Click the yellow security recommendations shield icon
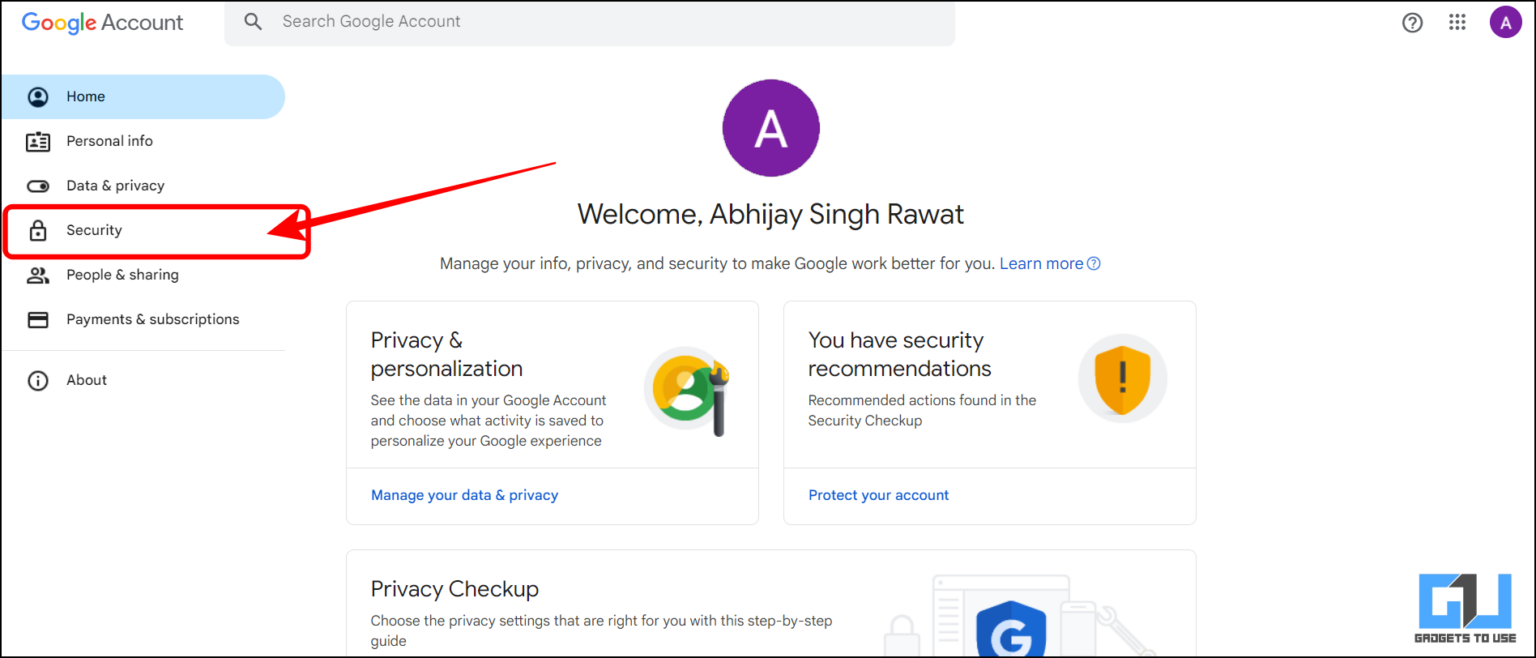The width and height of the screenshot is (1536, 658). (x=1122, y=378)
